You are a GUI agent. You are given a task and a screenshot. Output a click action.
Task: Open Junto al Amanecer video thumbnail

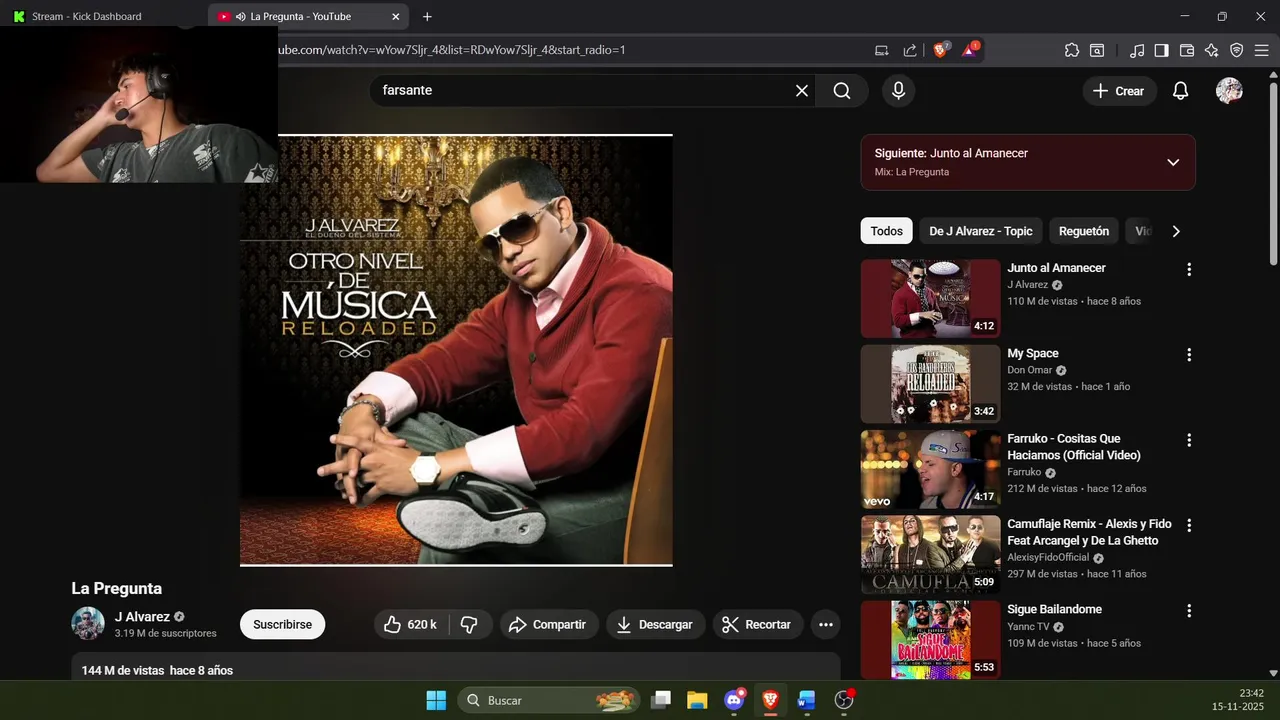(x=930, y=299)
